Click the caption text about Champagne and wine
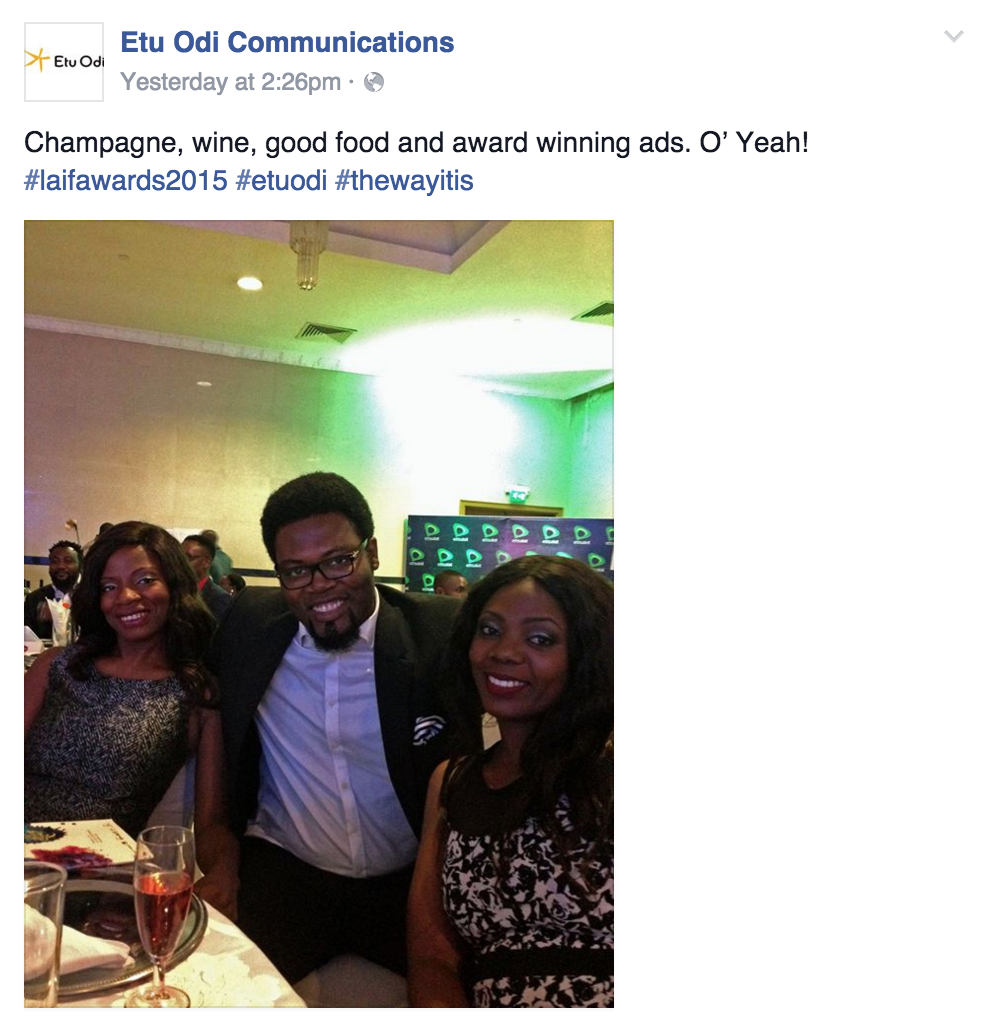This screenshot has width=984, height=1034. point(416,142)
